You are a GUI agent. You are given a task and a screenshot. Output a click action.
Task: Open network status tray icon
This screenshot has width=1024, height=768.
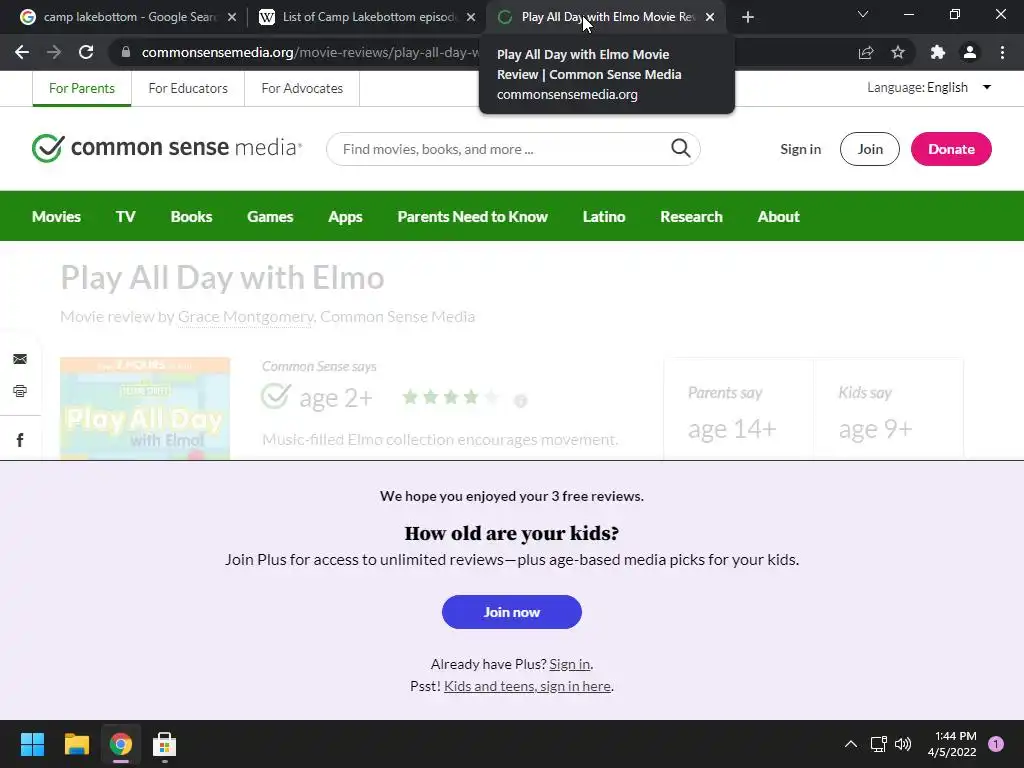[x=878, y=744]
